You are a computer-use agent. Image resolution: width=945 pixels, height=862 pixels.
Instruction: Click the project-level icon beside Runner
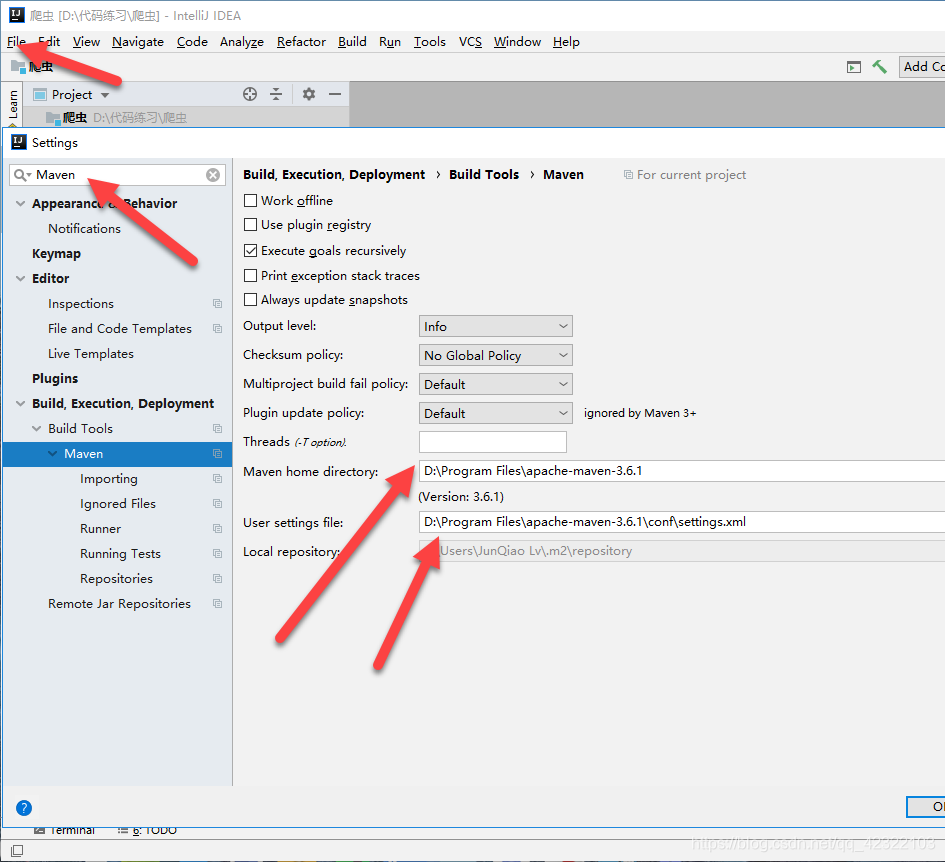pos(218,529)
